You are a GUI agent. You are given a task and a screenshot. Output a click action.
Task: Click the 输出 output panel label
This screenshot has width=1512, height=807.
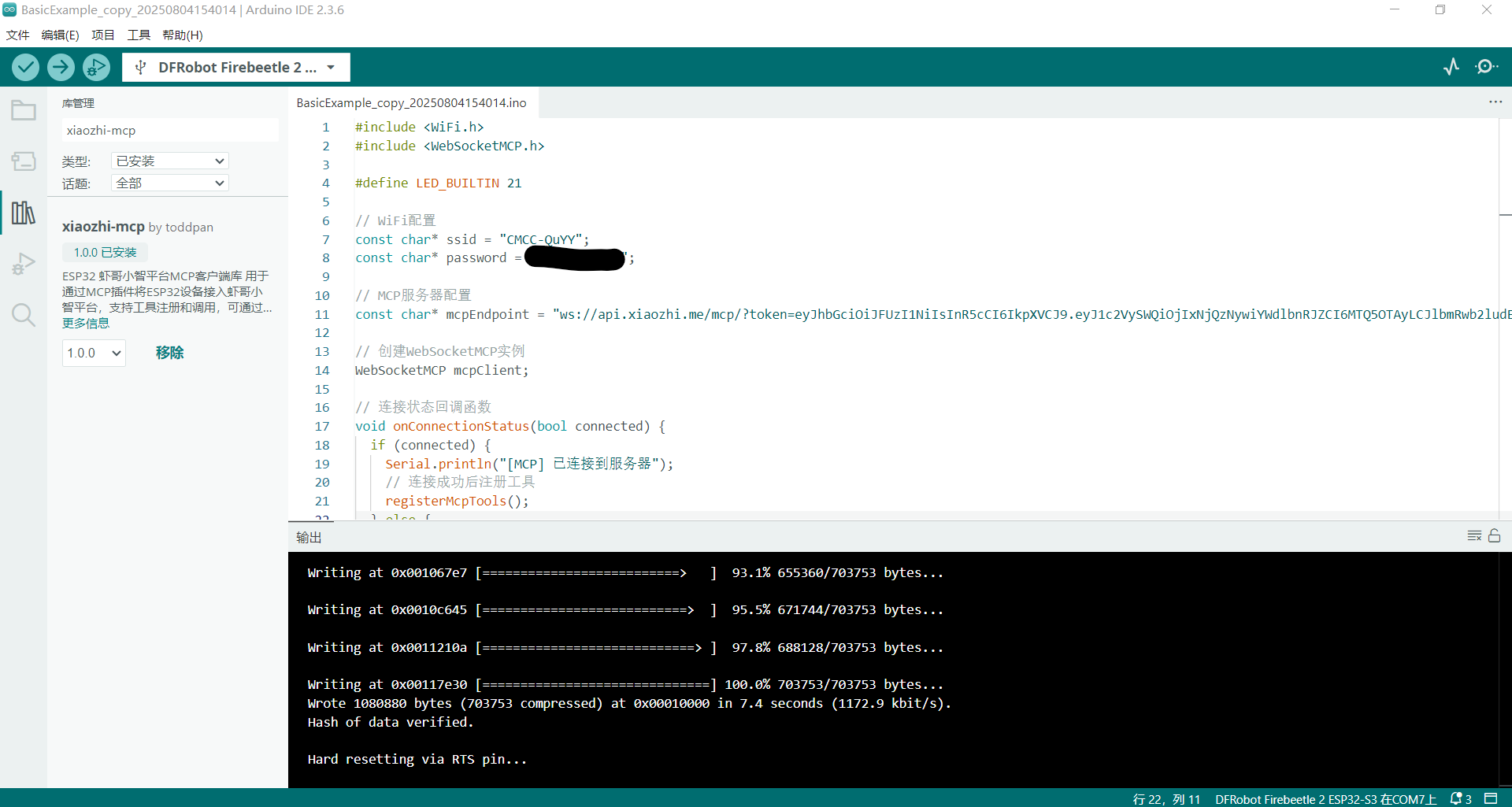[309, 537]
